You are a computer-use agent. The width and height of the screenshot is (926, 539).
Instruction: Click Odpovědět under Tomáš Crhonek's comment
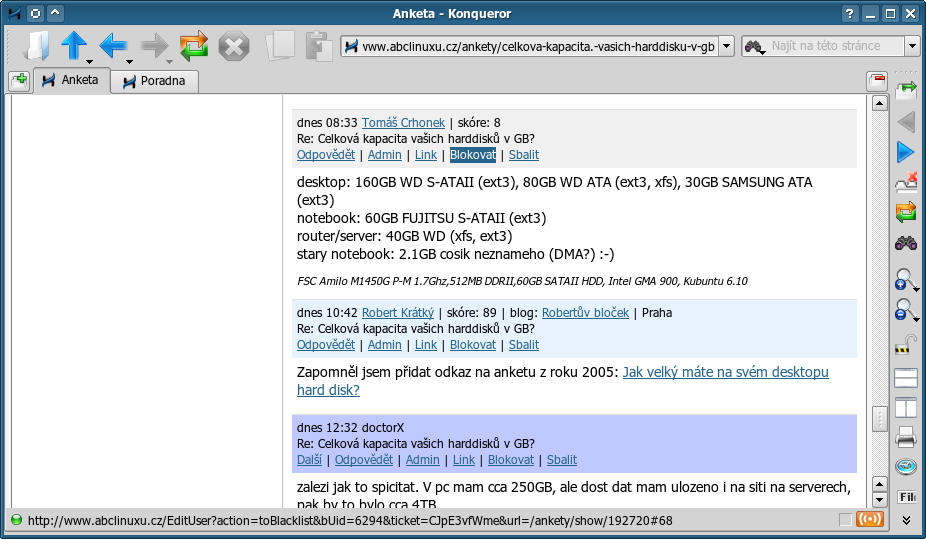point(326,155)
